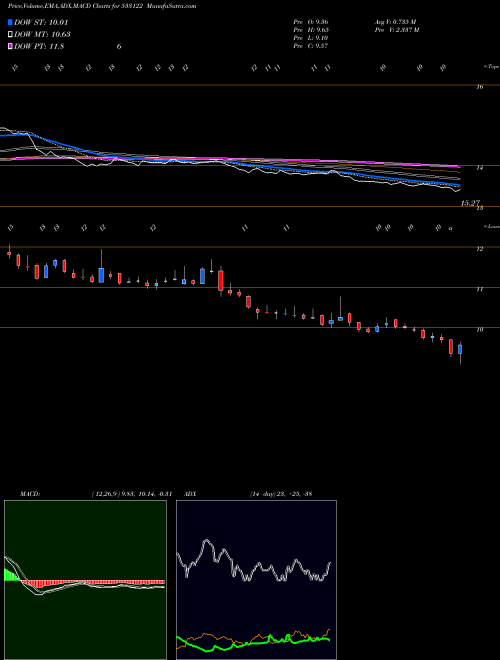Click the 'Pre H: 9.65' value
Image resolution: width=500 pixels, height=660 pixels.
[311, 30]
